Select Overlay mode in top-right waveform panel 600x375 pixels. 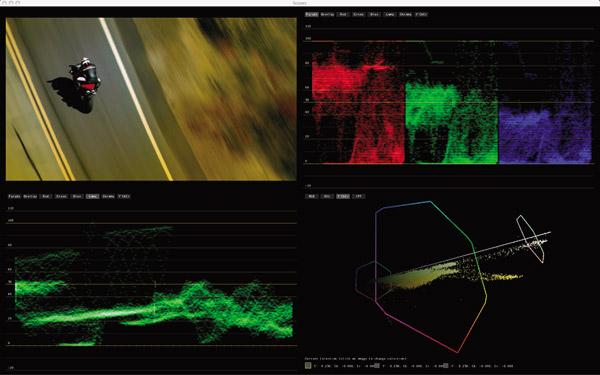click(327, 15)
